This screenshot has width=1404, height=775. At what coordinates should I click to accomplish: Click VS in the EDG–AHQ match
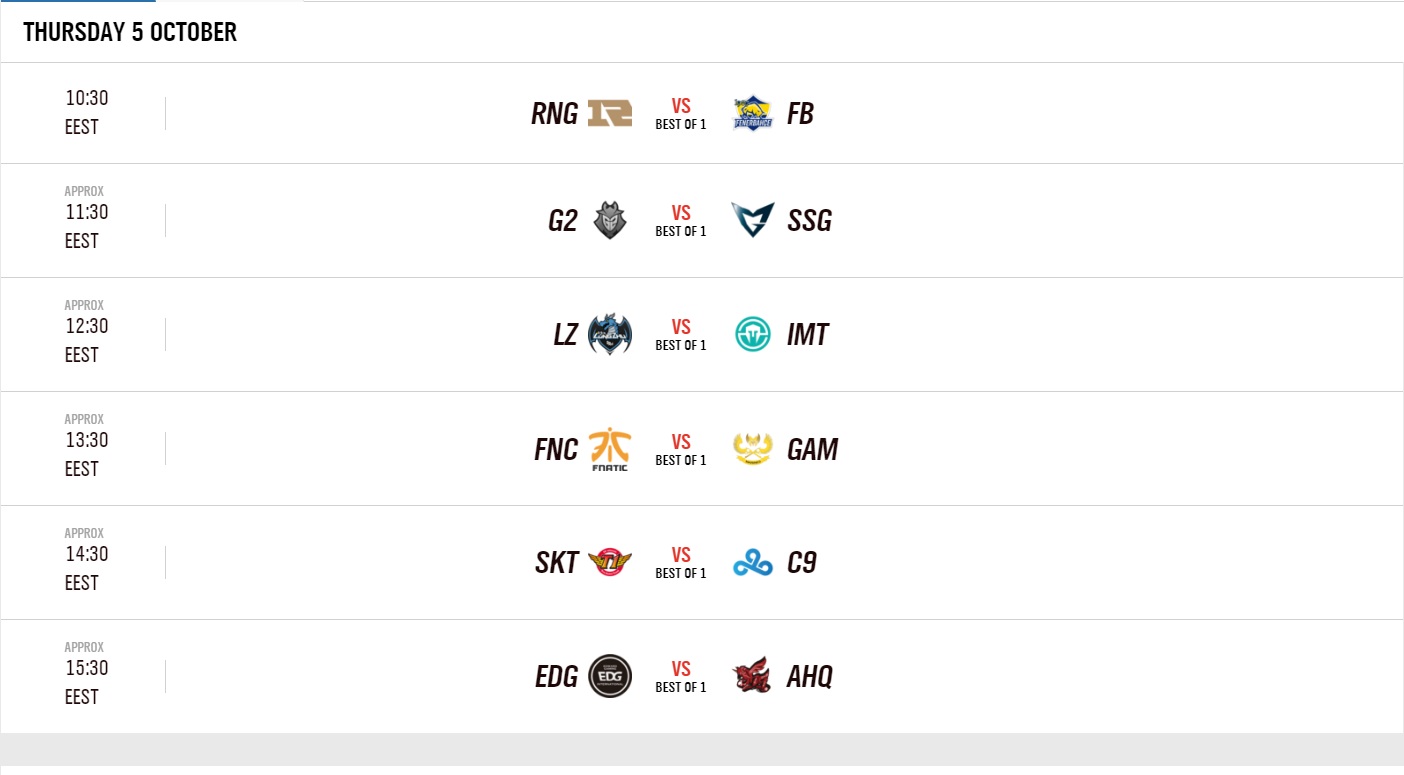(x=681, y=669)
